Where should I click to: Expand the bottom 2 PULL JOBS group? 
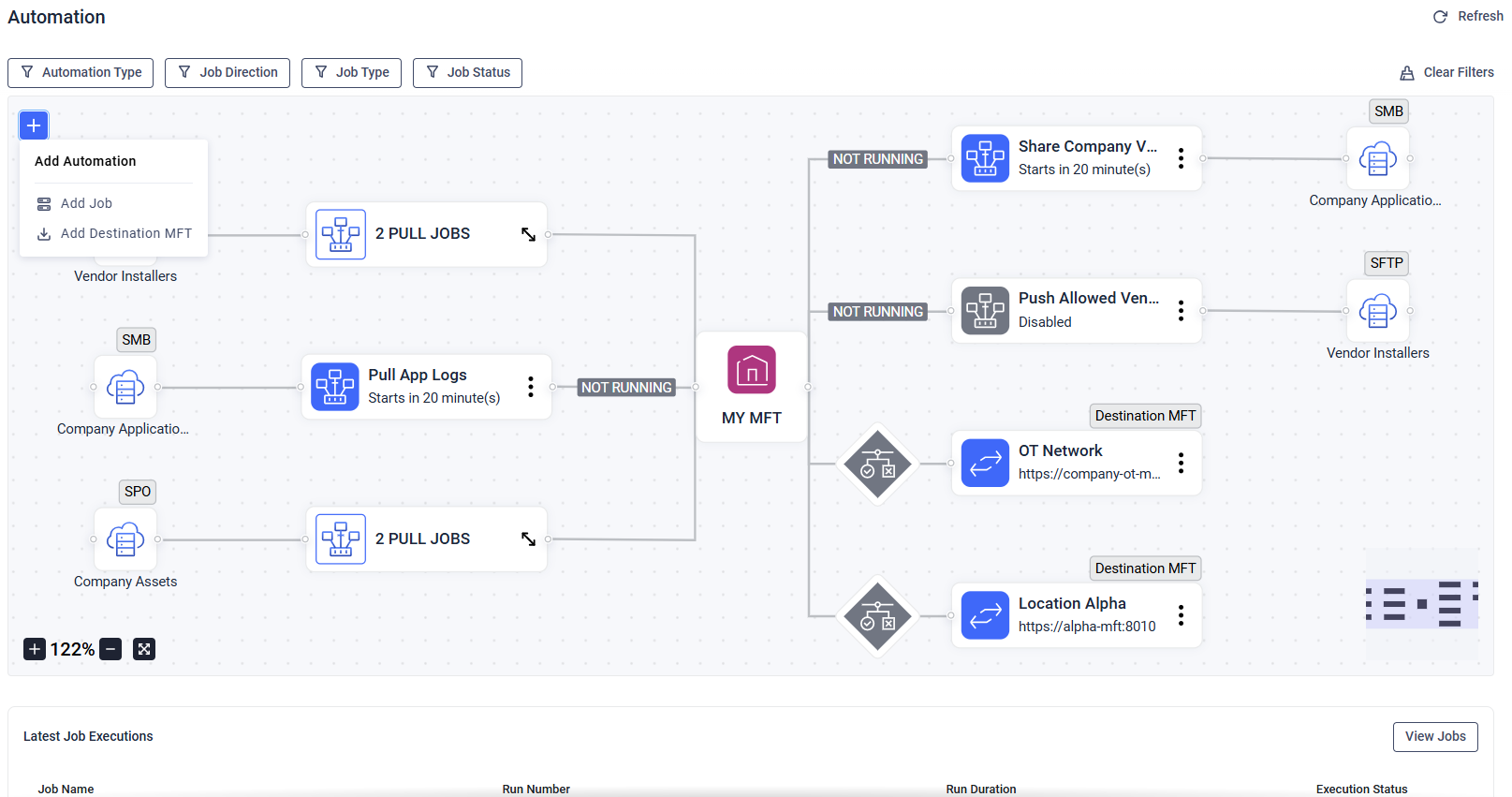528,539
